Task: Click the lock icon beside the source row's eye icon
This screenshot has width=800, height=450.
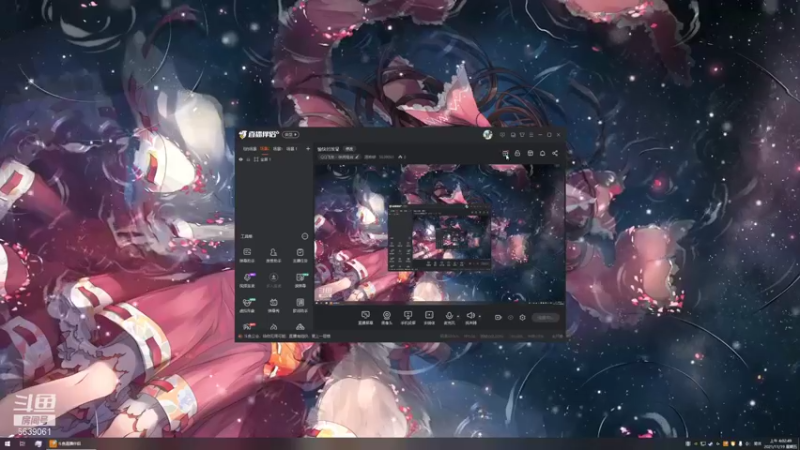Action: click(248, 159)
